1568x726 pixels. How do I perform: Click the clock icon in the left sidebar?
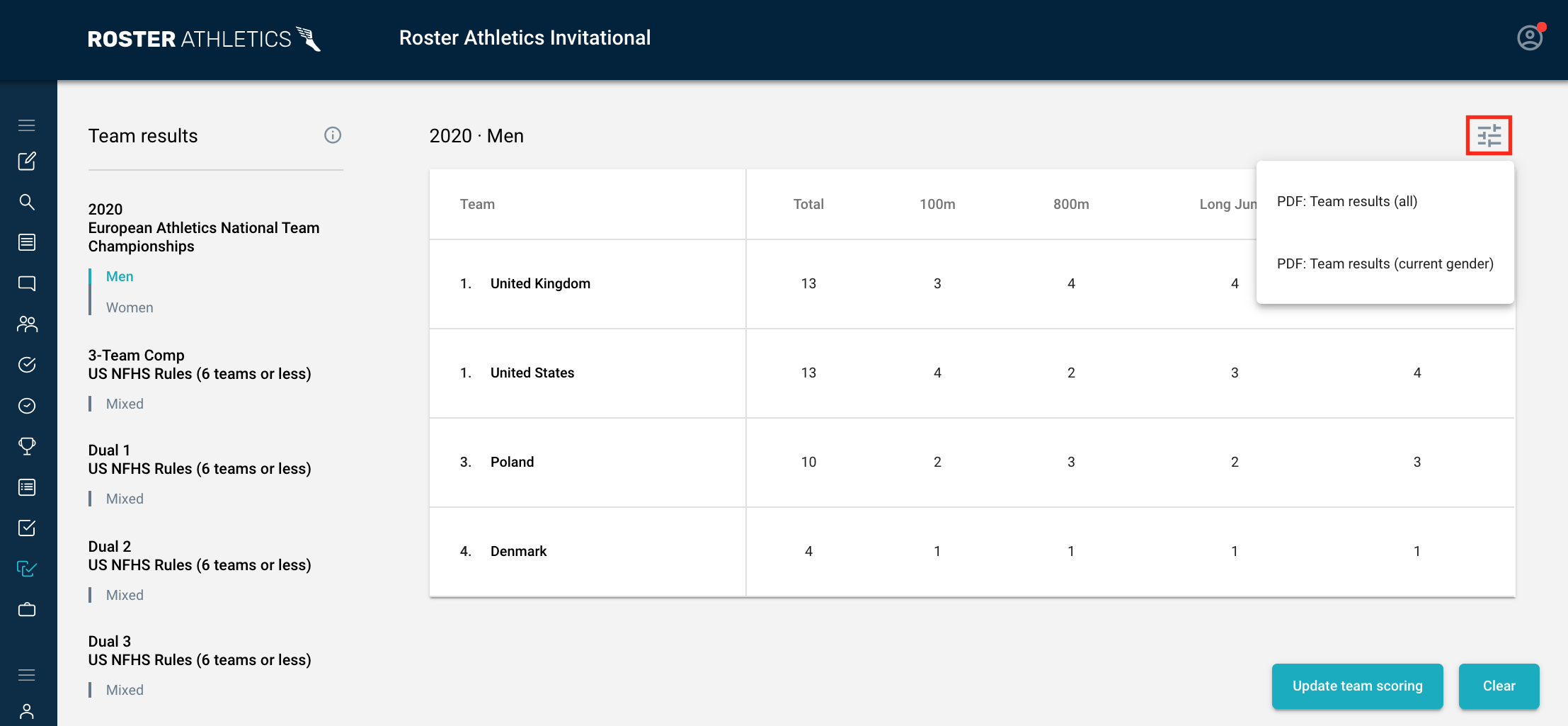click(27, 405)
